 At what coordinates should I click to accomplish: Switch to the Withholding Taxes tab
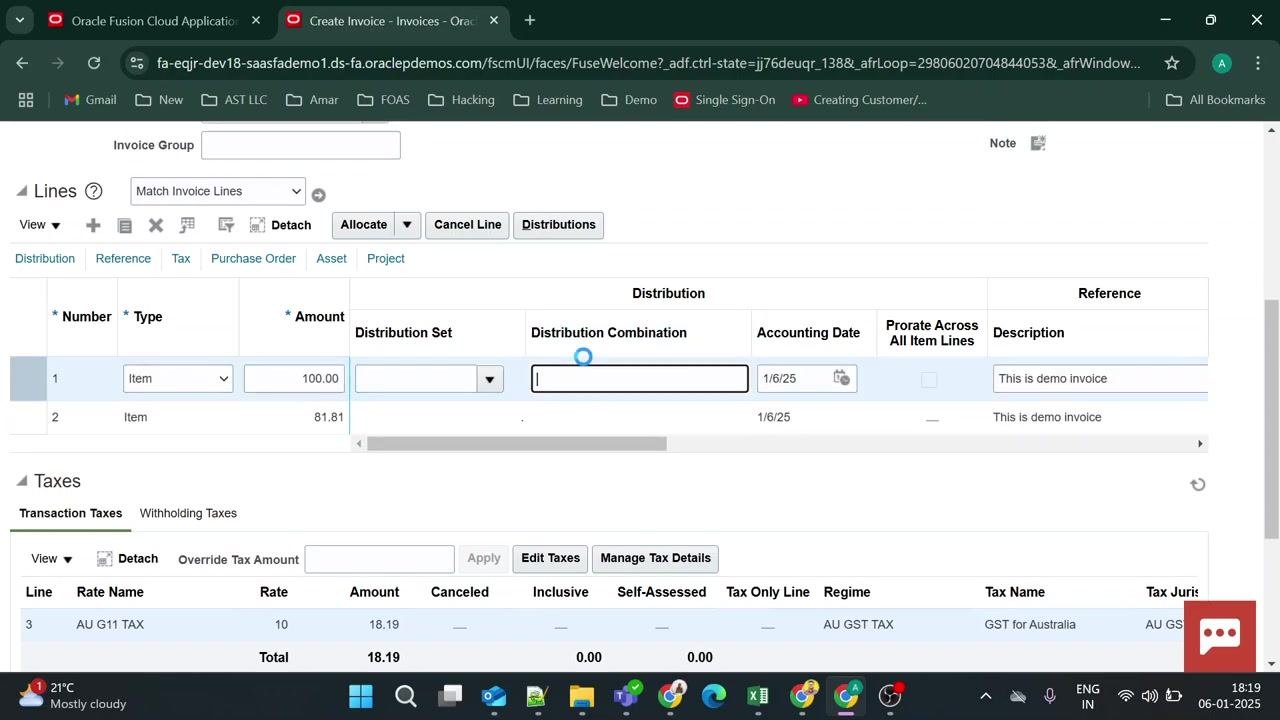click(x=188, y=513)
